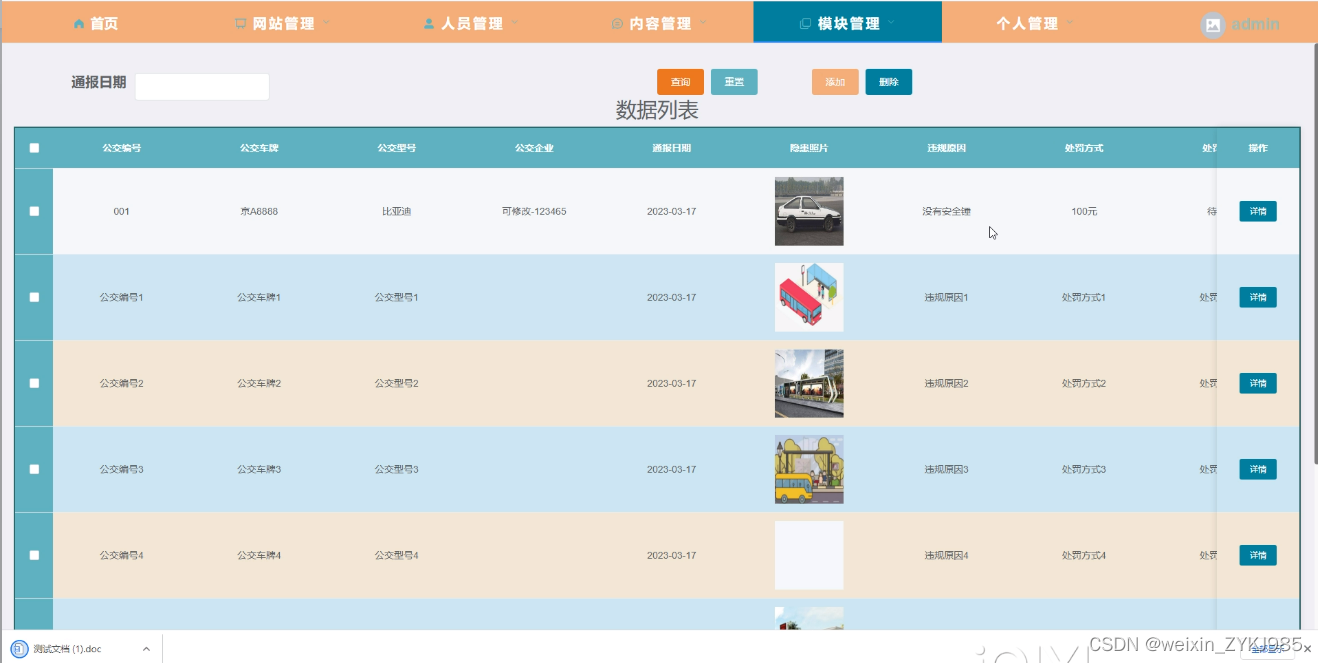Click the plate cell 京A8888
The image size is (1318, 663).
pos(259,211)
